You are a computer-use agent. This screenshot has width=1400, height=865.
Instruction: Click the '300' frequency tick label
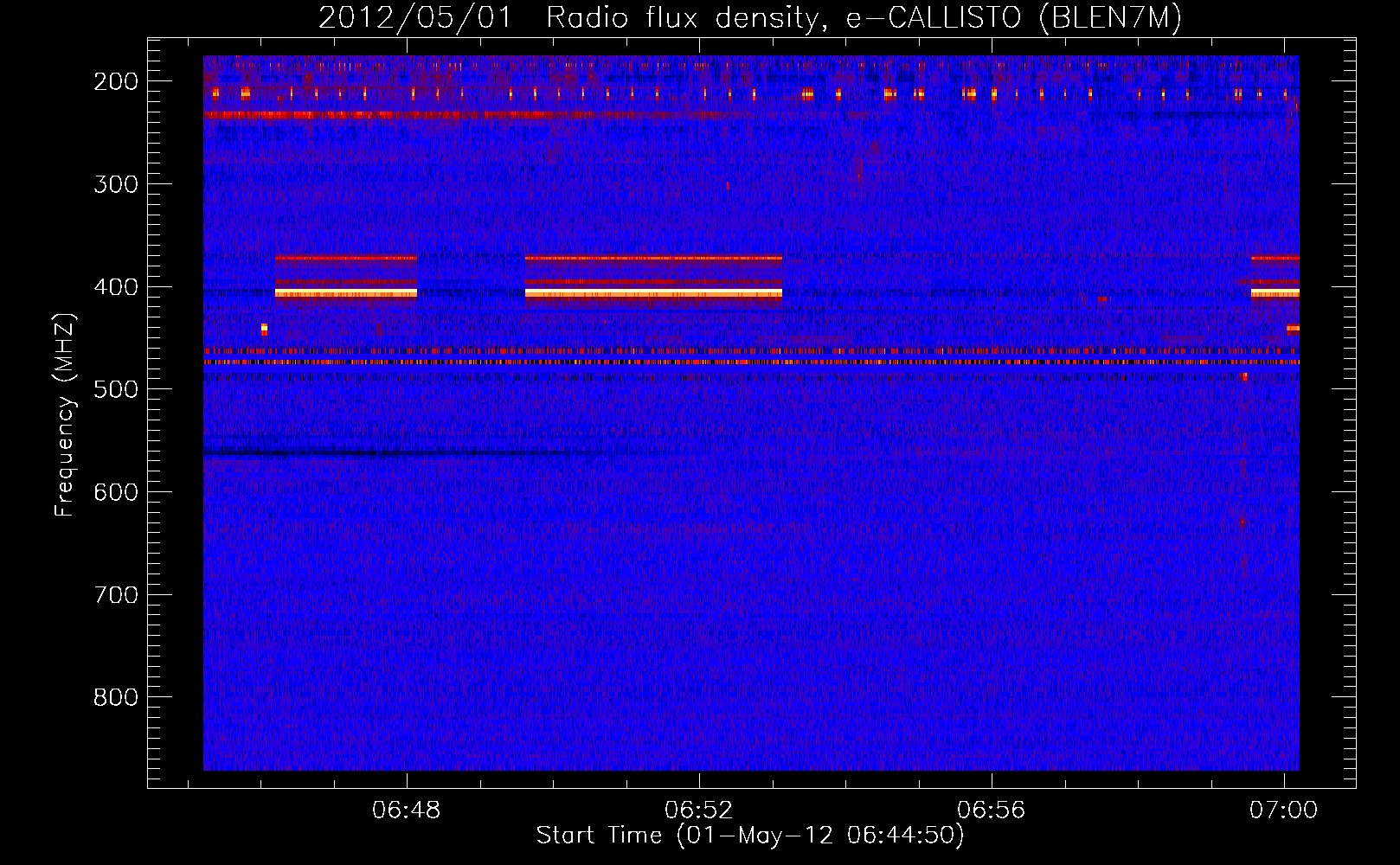(x=116, y=184)
